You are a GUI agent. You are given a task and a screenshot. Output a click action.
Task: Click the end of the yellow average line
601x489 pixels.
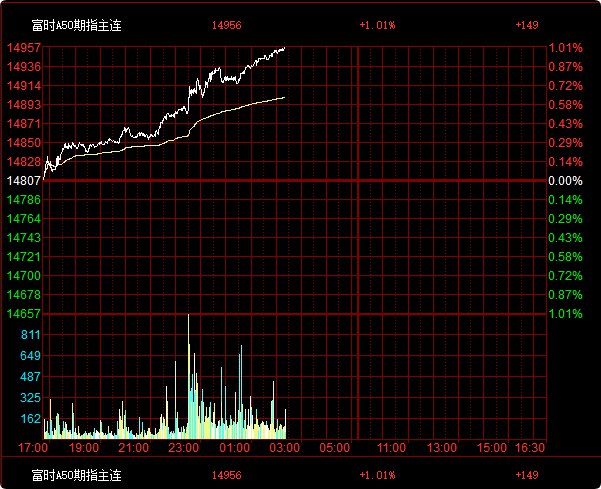click(x=285, y=97)
